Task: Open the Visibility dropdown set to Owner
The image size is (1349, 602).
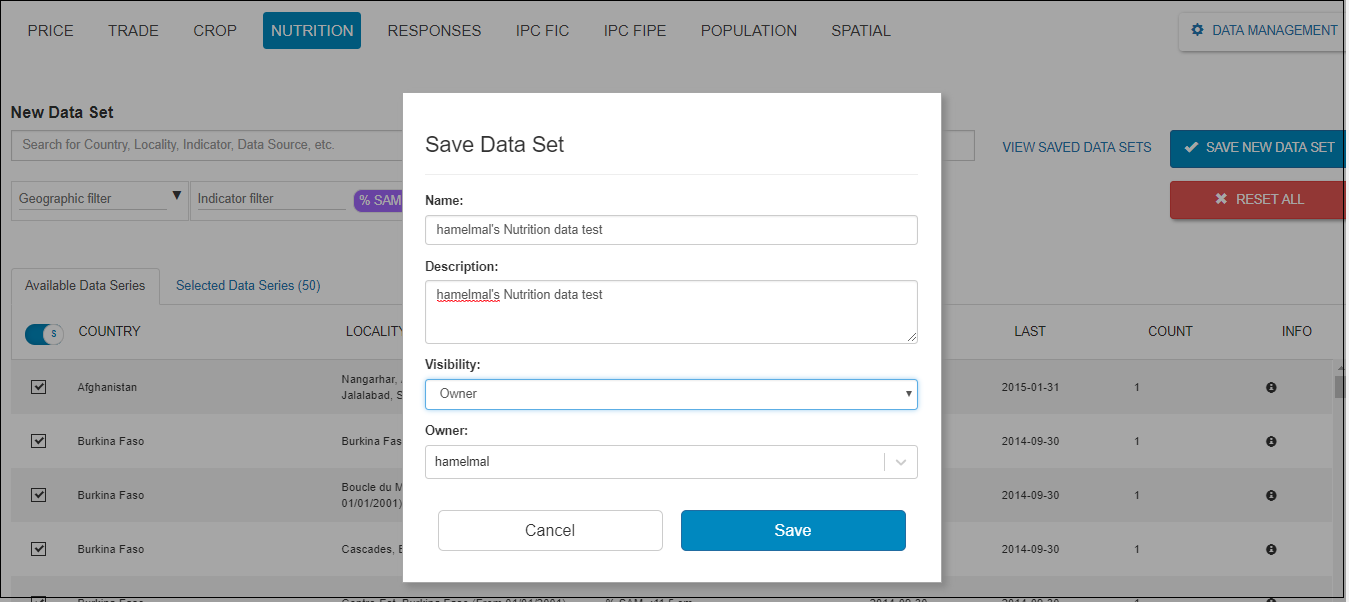Action: tap(671, 394)
